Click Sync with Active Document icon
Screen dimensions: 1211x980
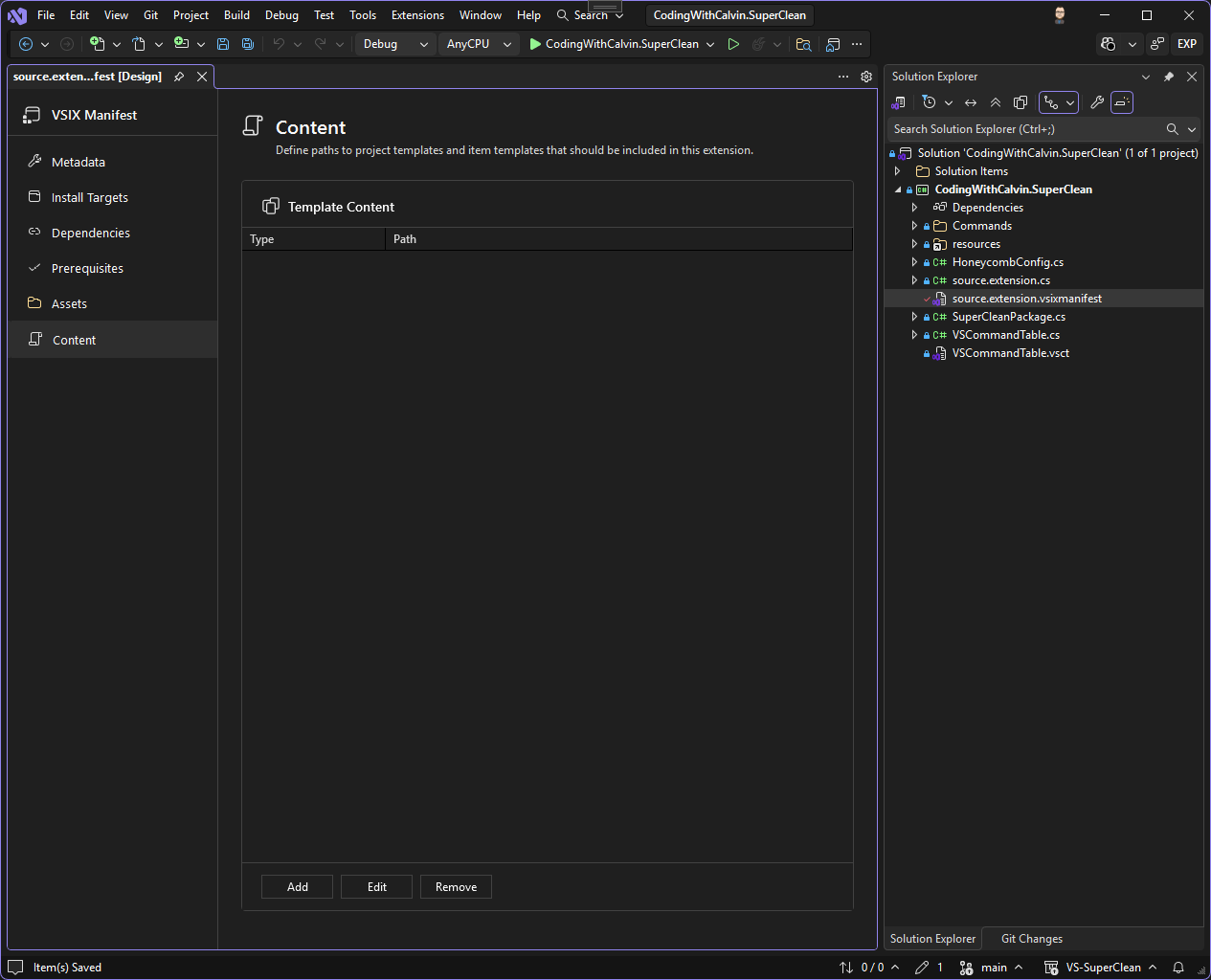[x=971, y=102]
